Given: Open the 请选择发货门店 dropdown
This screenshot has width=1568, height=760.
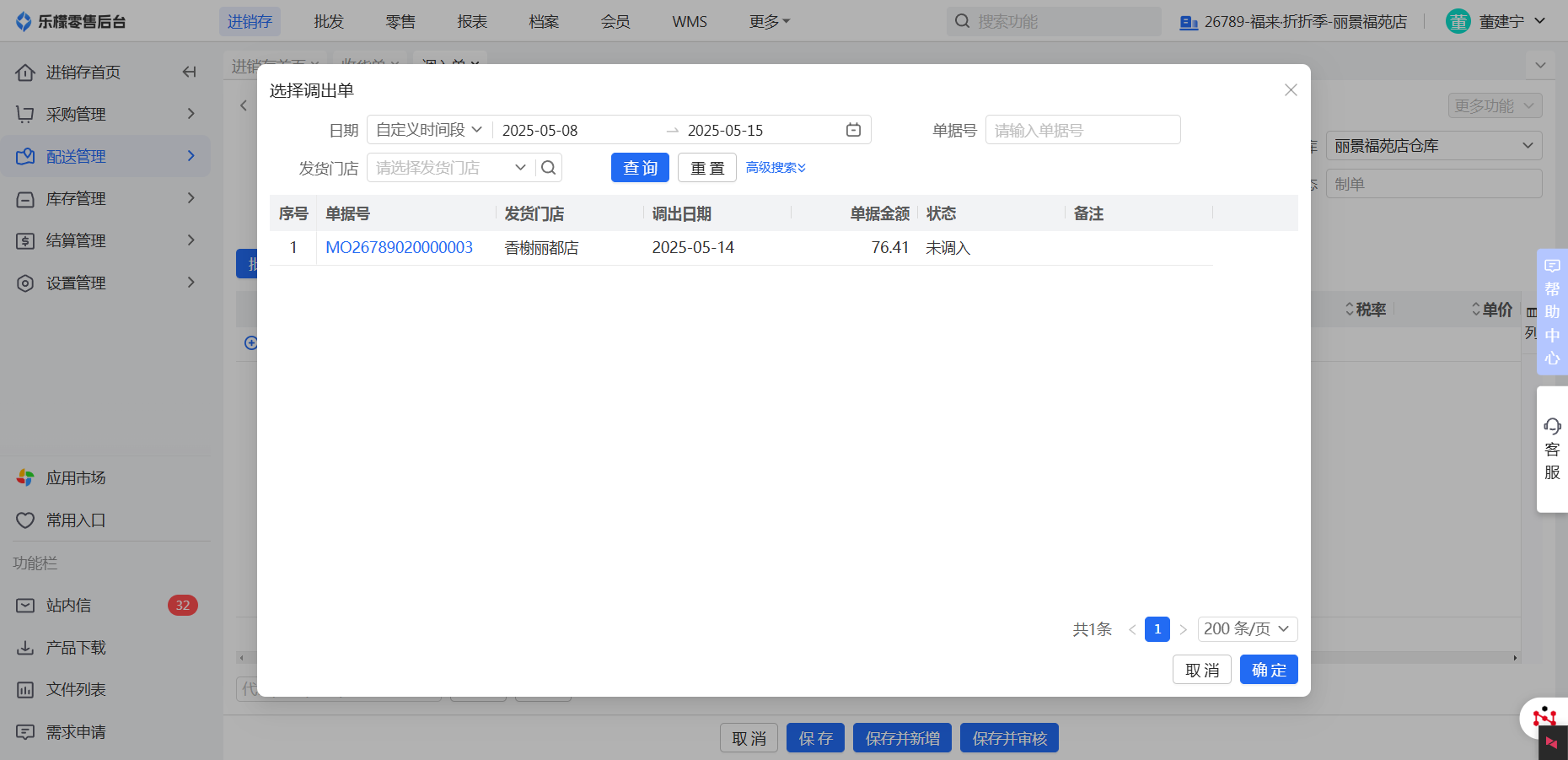Looking at the screenshot, I should coord(450,167).
